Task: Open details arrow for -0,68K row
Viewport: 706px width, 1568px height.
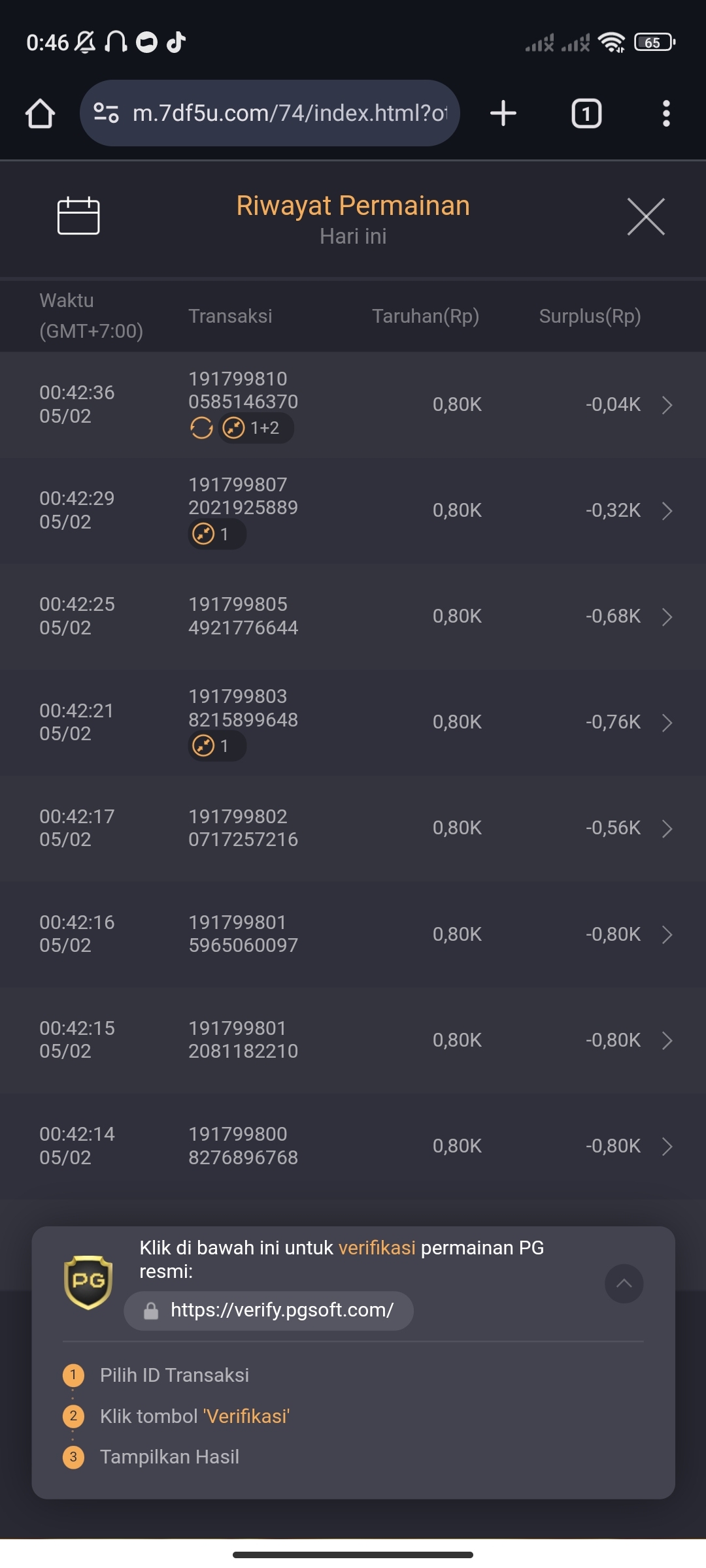Action: (x=667, y=617)
